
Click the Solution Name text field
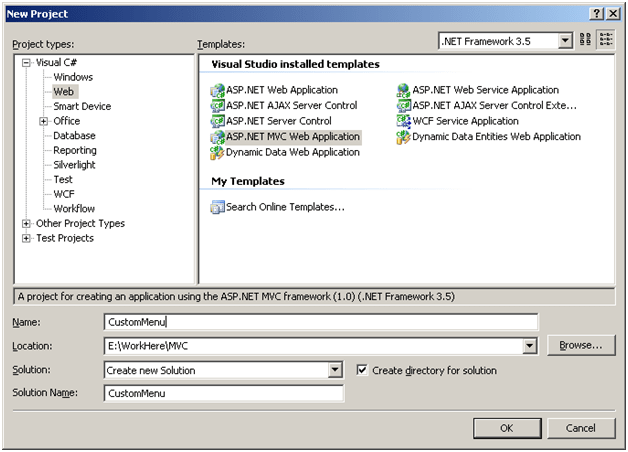(223, 394)
